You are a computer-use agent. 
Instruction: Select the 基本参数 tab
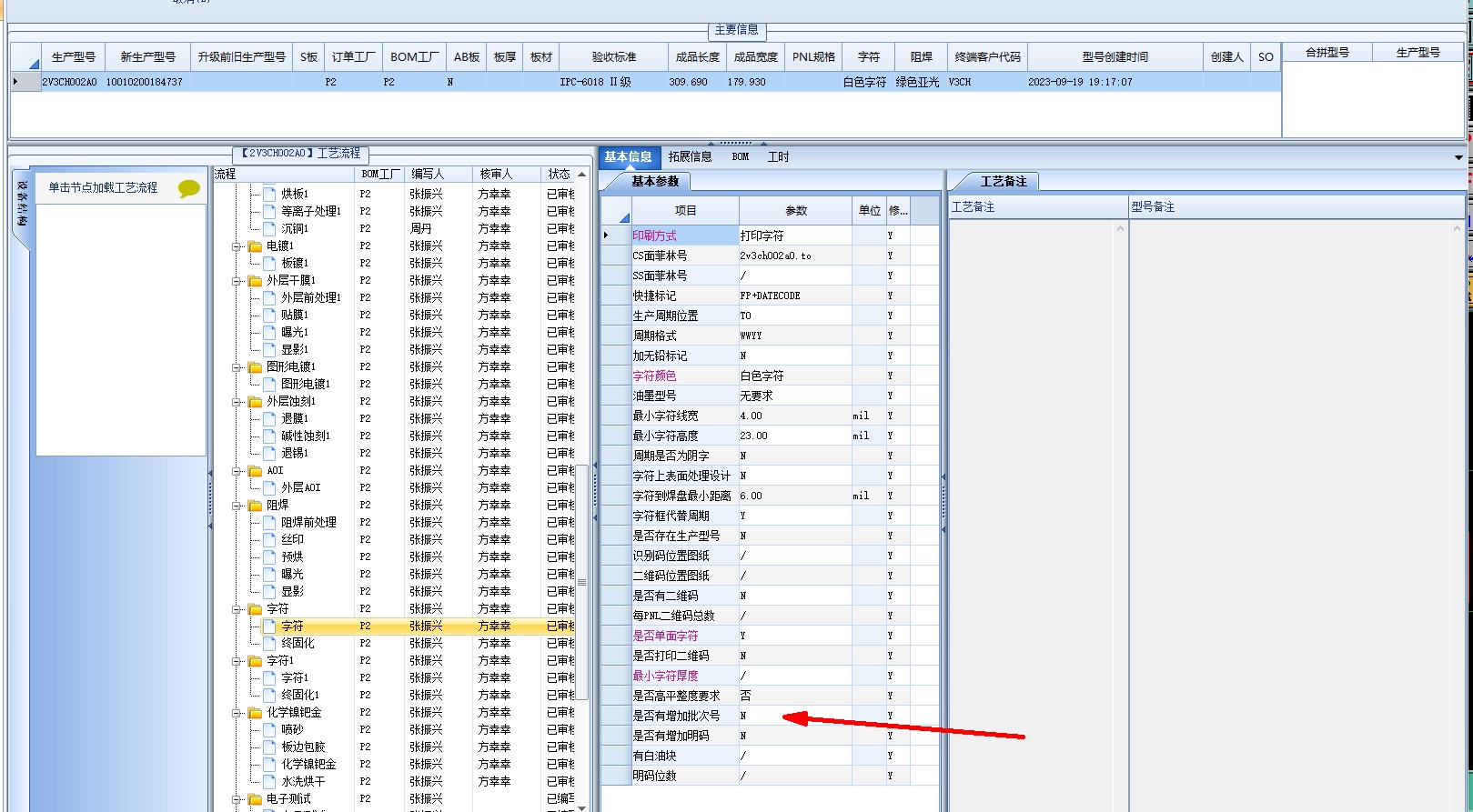pos(655,181)
